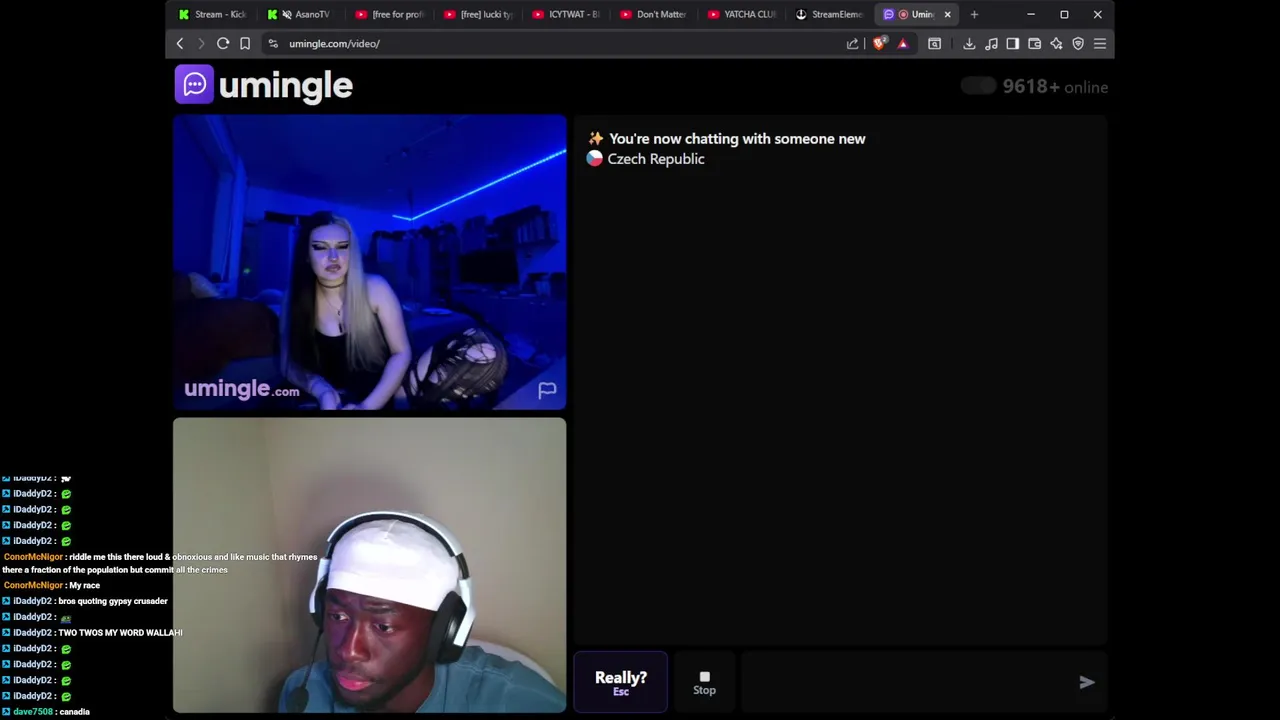This screenshot has height=720, width=1280.
Task: Switch to the StreamElements tab
Action: [830, 14]
